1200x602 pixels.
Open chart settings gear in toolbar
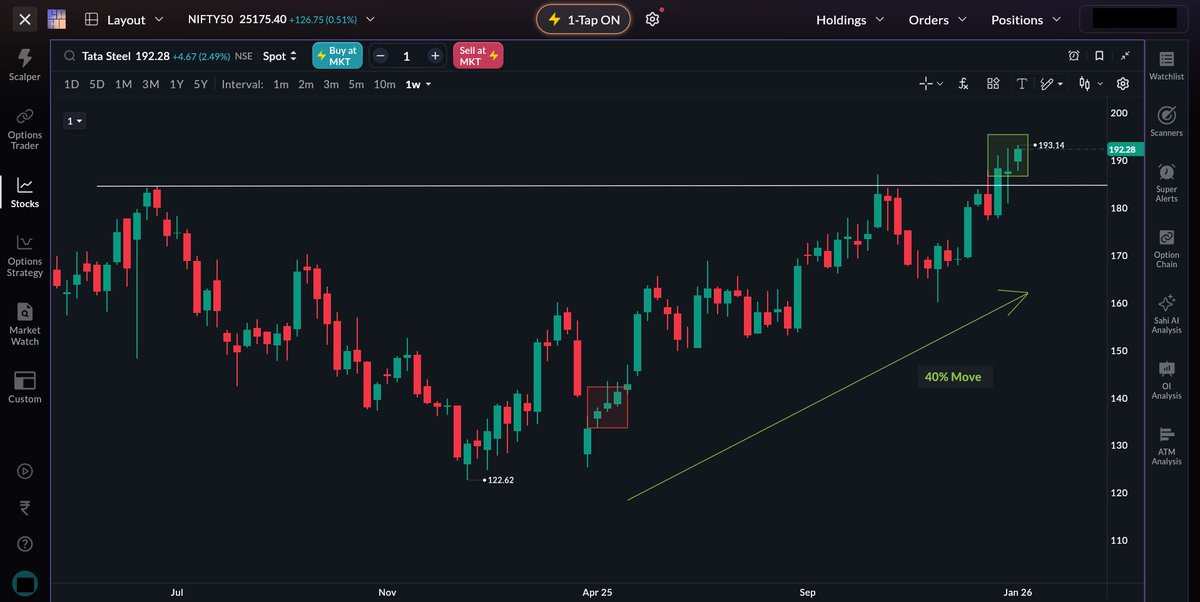[1123, 84]
